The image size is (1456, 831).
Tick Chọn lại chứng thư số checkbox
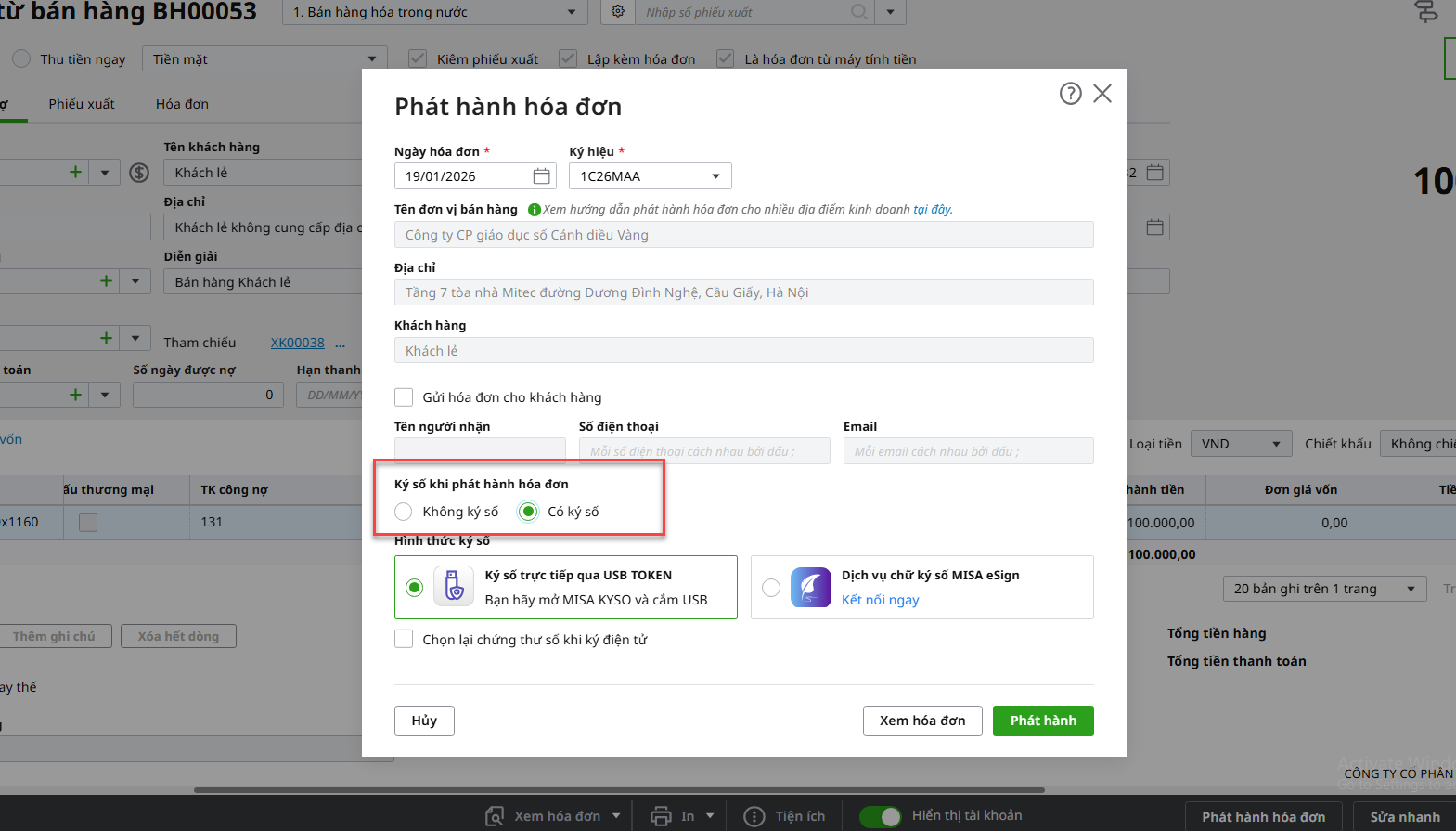pyautogui.click(x=404, y=639)
